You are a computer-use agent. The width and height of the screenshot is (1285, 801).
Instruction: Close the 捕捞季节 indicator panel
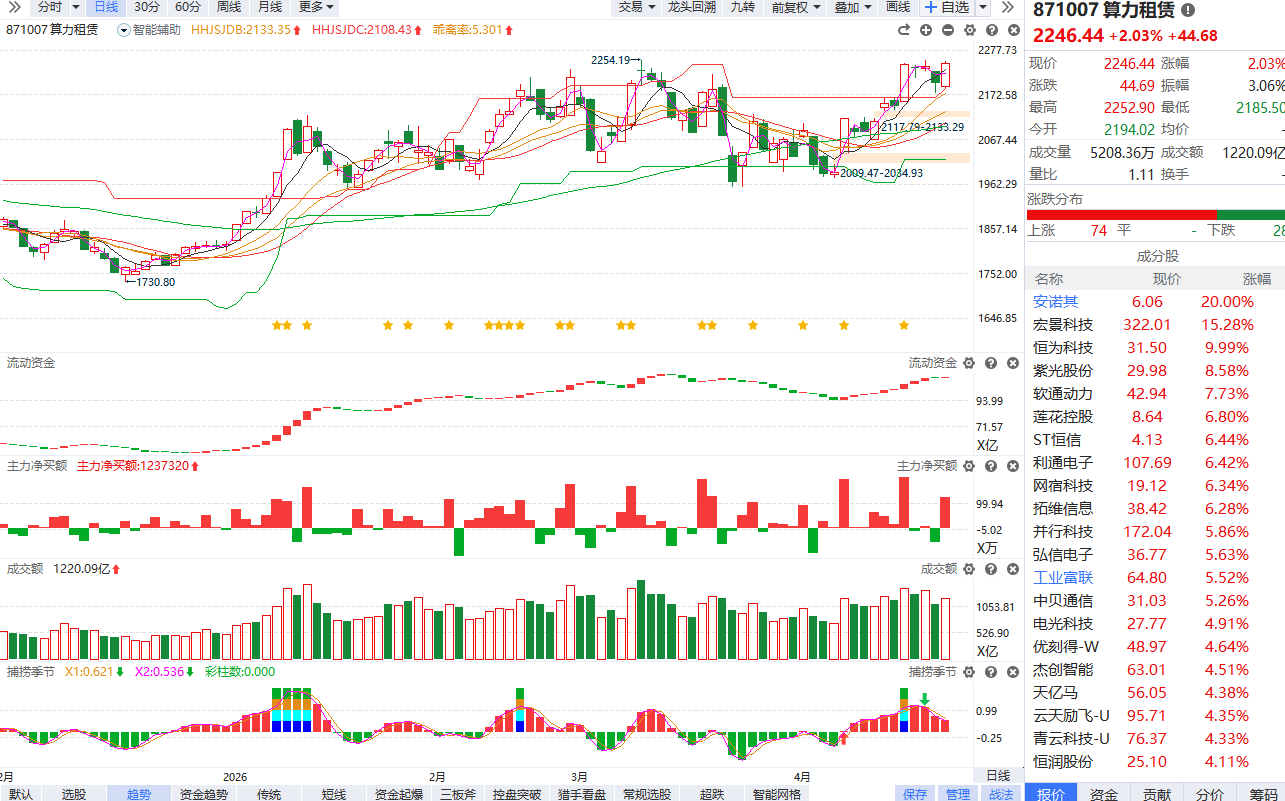pos(1011,672)
